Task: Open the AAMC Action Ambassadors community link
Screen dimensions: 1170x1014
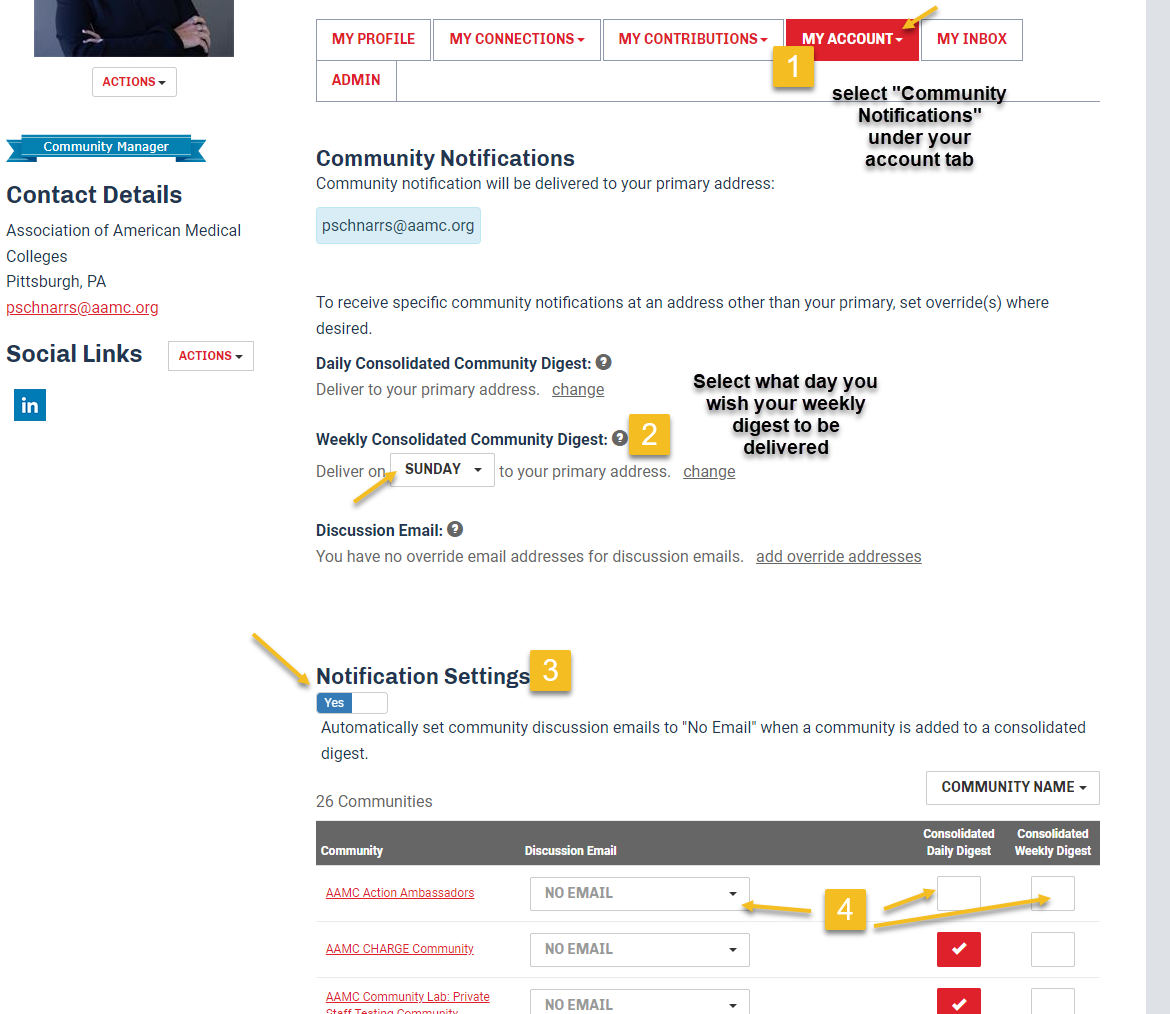Action: [399, 892]
